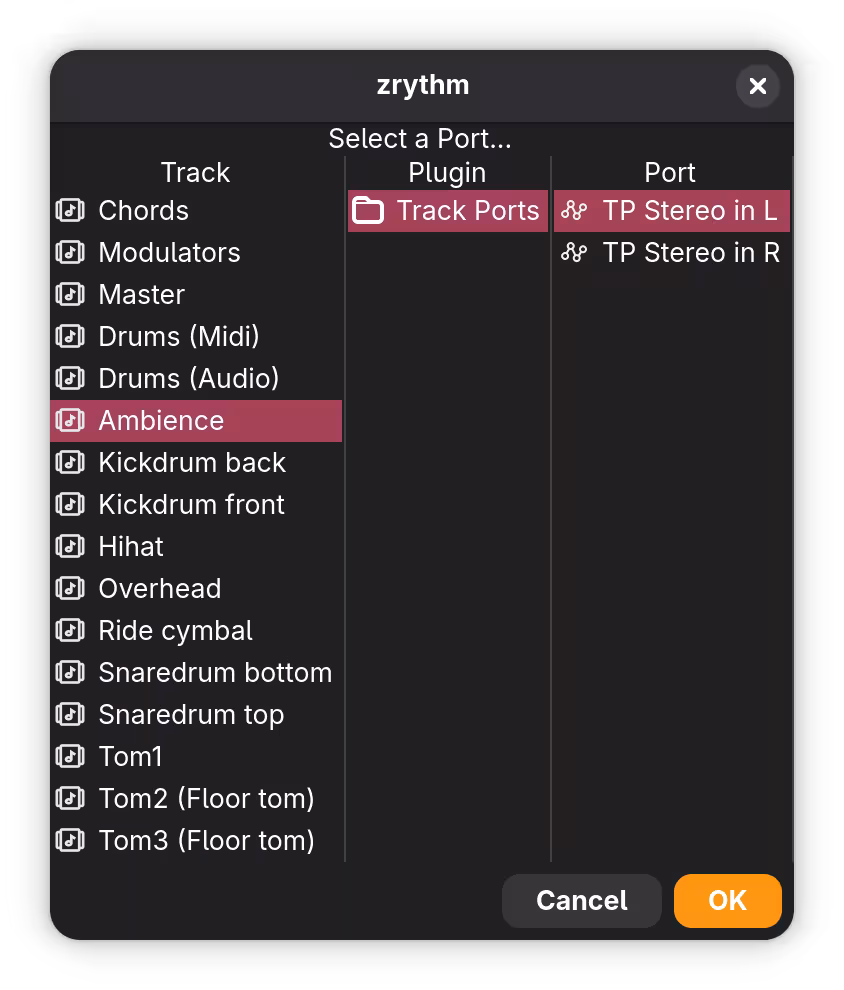Click the folder icon on Track Ports

pyautogui.click(x=372, y=210)
